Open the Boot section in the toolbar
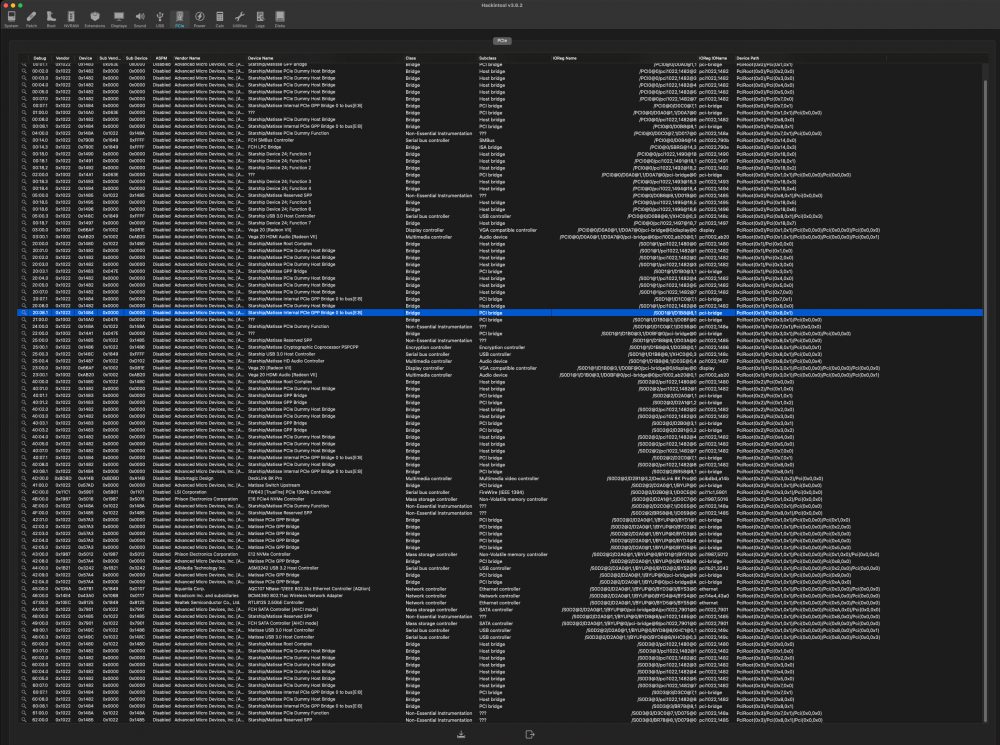 51,18
